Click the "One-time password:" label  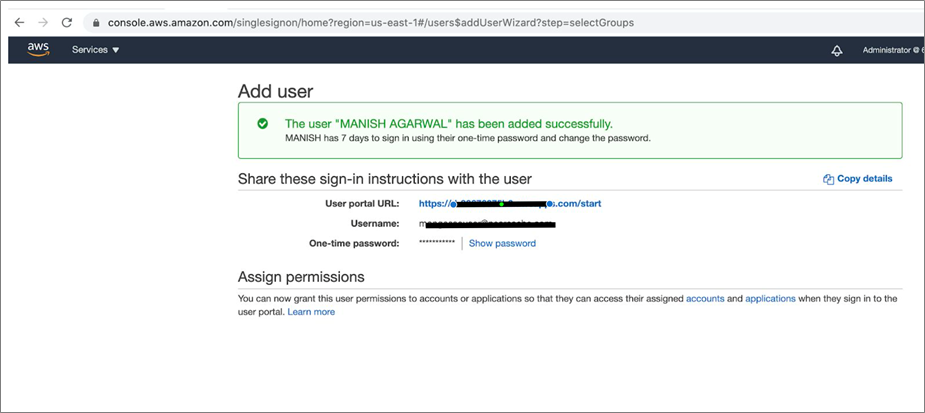(355, 243)
